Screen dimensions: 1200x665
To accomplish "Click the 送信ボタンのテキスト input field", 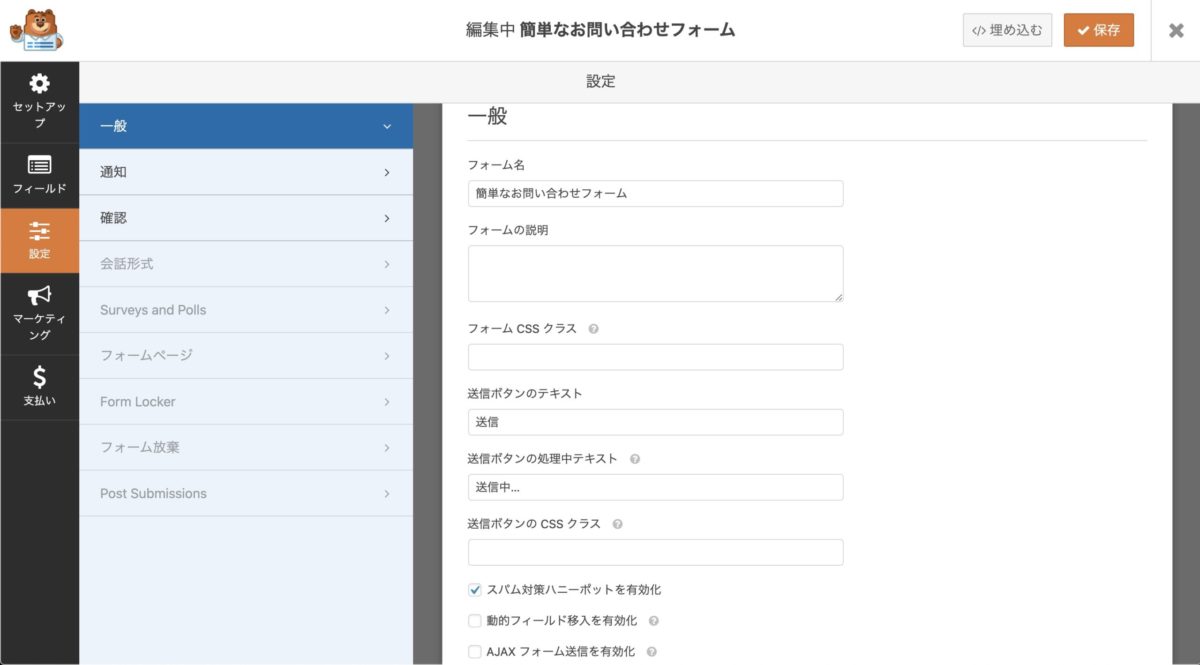I will tap(655, 422).
